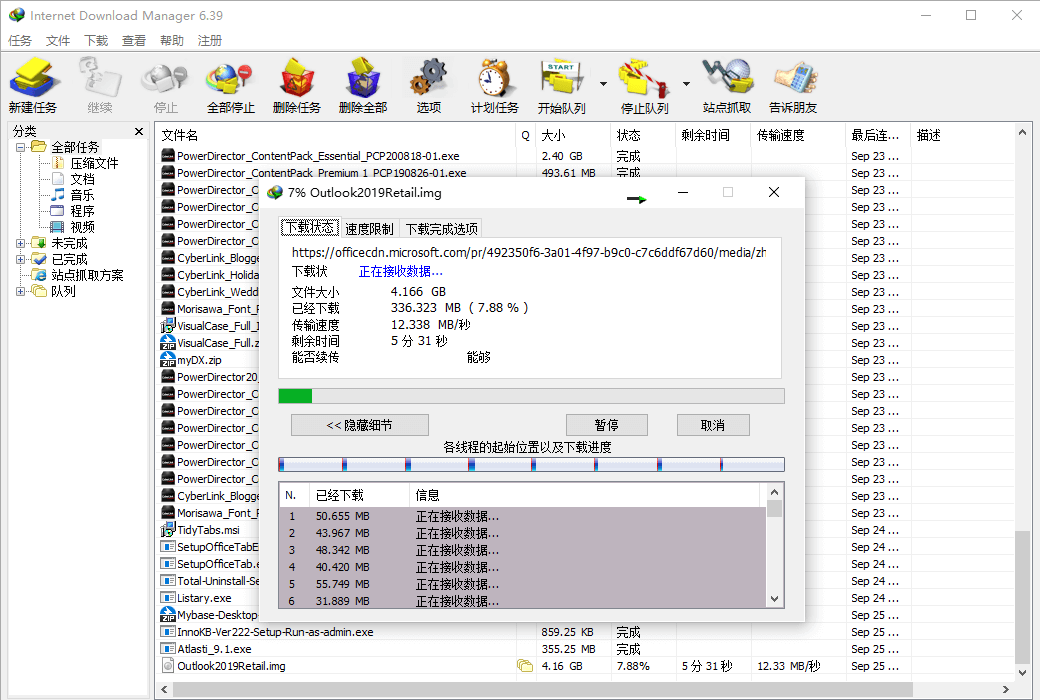The width and height of the screenshot is (1040, 700).
Task: Sort by 传输速度 column header
Action: (x=798, y=135)
